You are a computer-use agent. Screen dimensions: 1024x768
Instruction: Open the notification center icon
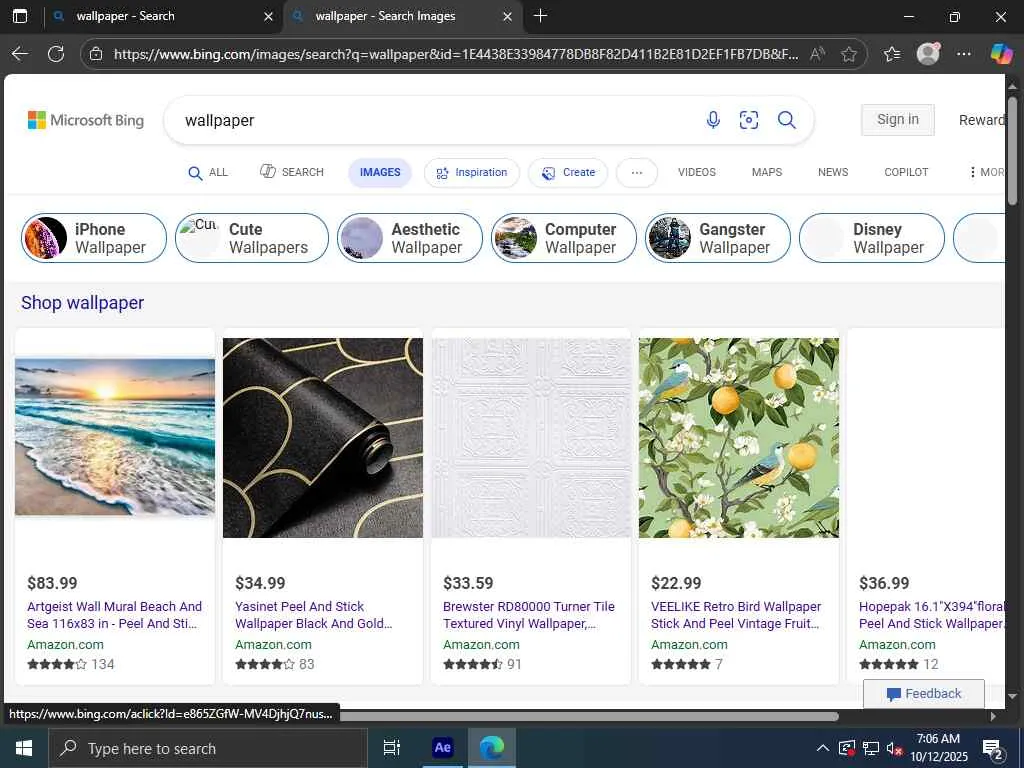click(993, 748)
